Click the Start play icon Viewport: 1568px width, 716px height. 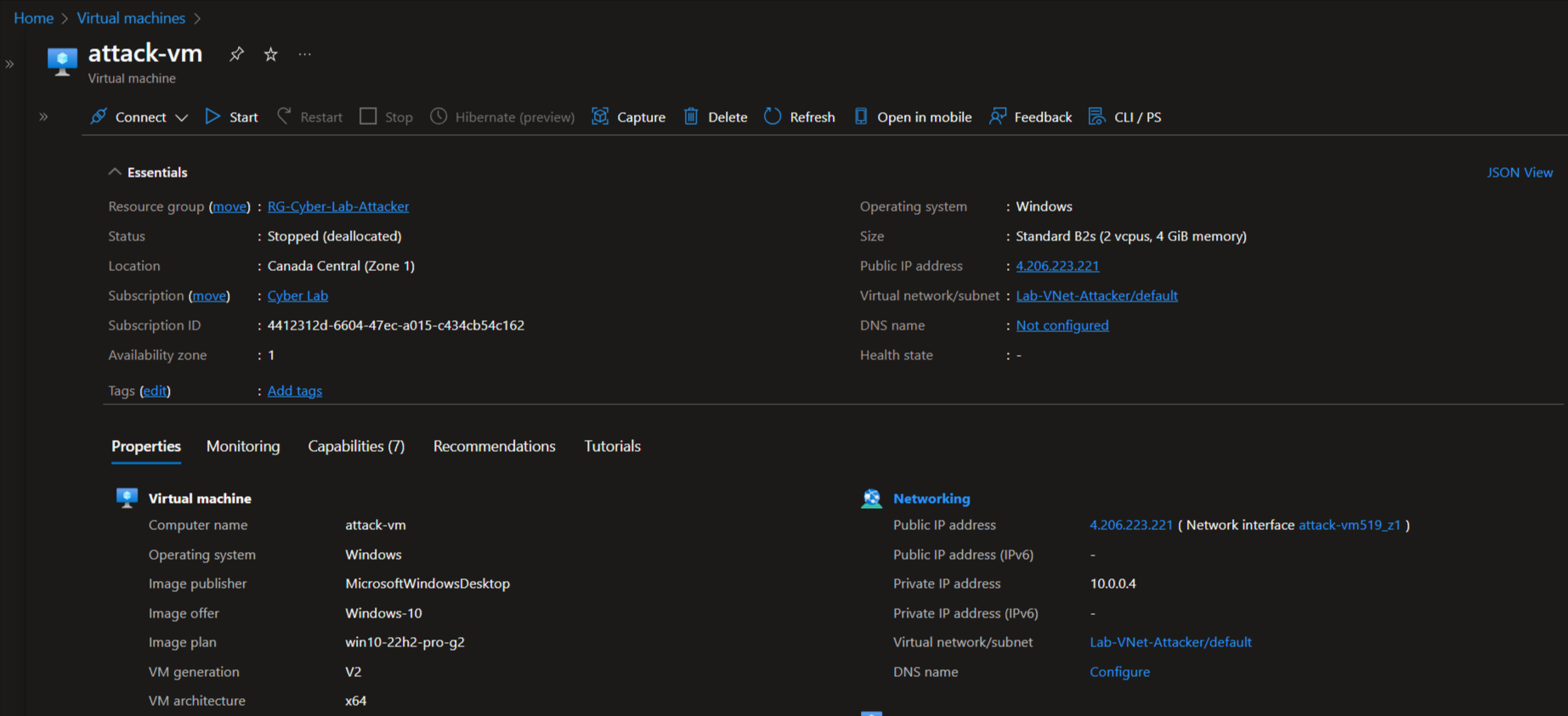(212, 116)
